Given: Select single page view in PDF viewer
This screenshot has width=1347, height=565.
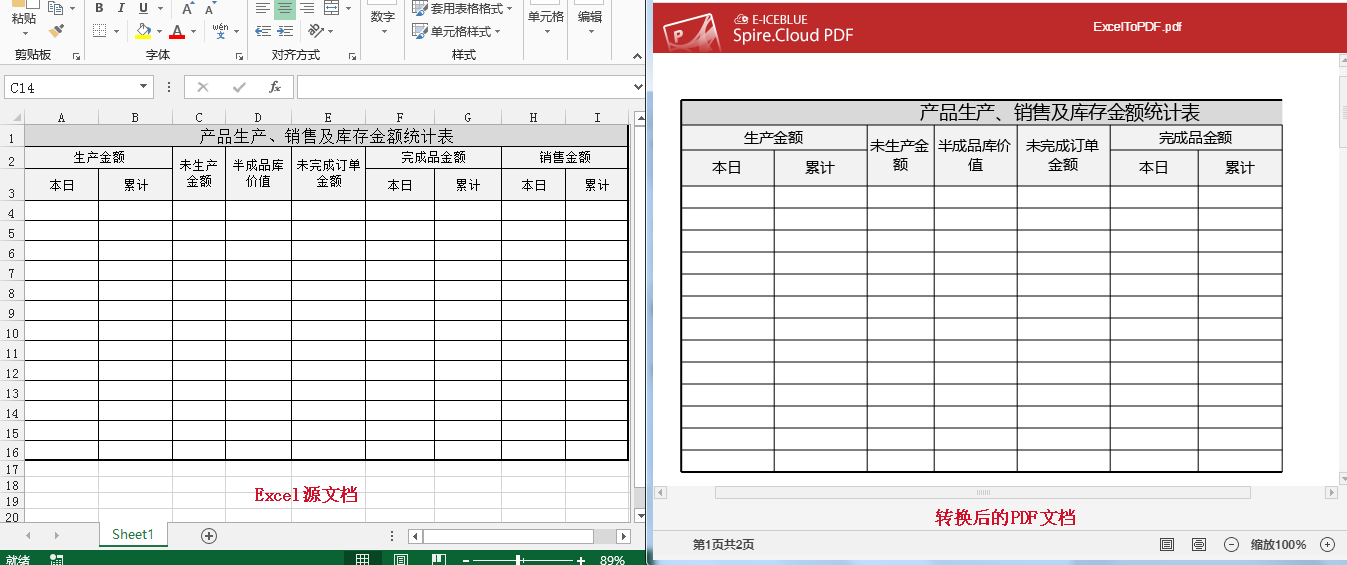Looking at the screenshot, I should tap(1166, 545).
